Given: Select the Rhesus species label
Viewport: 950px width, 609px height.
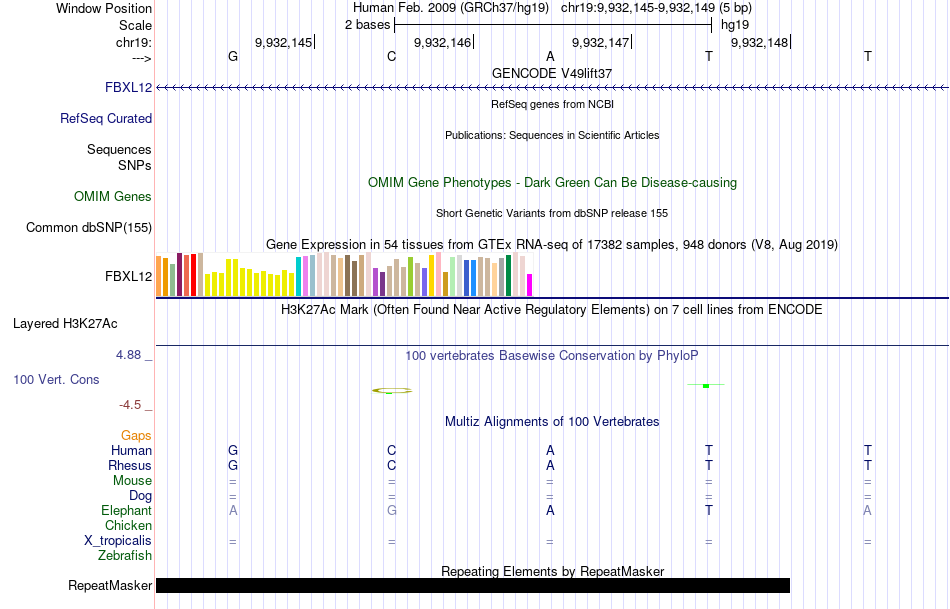Looking at the screenshot, I should tap(130, 465).
